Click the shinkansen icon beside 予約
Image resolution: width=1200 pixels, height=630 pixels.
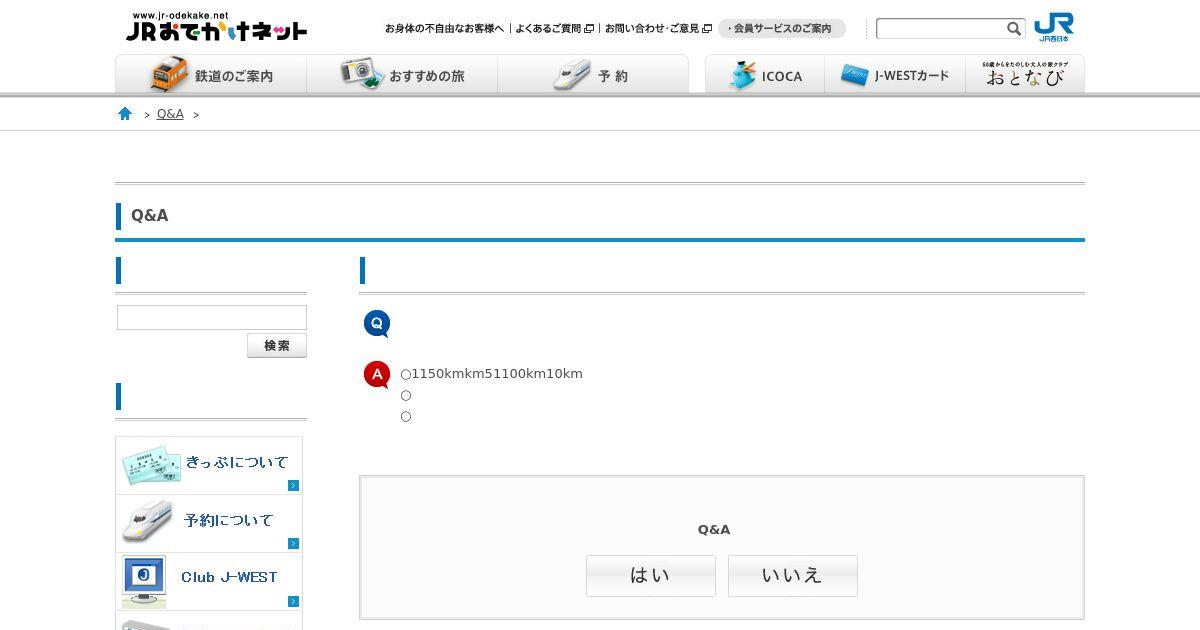point(572,75)
